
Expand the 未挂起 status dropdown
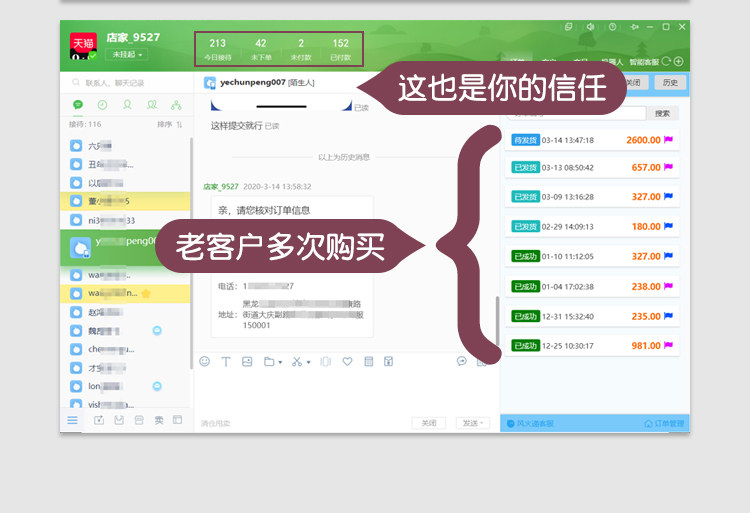127,55
